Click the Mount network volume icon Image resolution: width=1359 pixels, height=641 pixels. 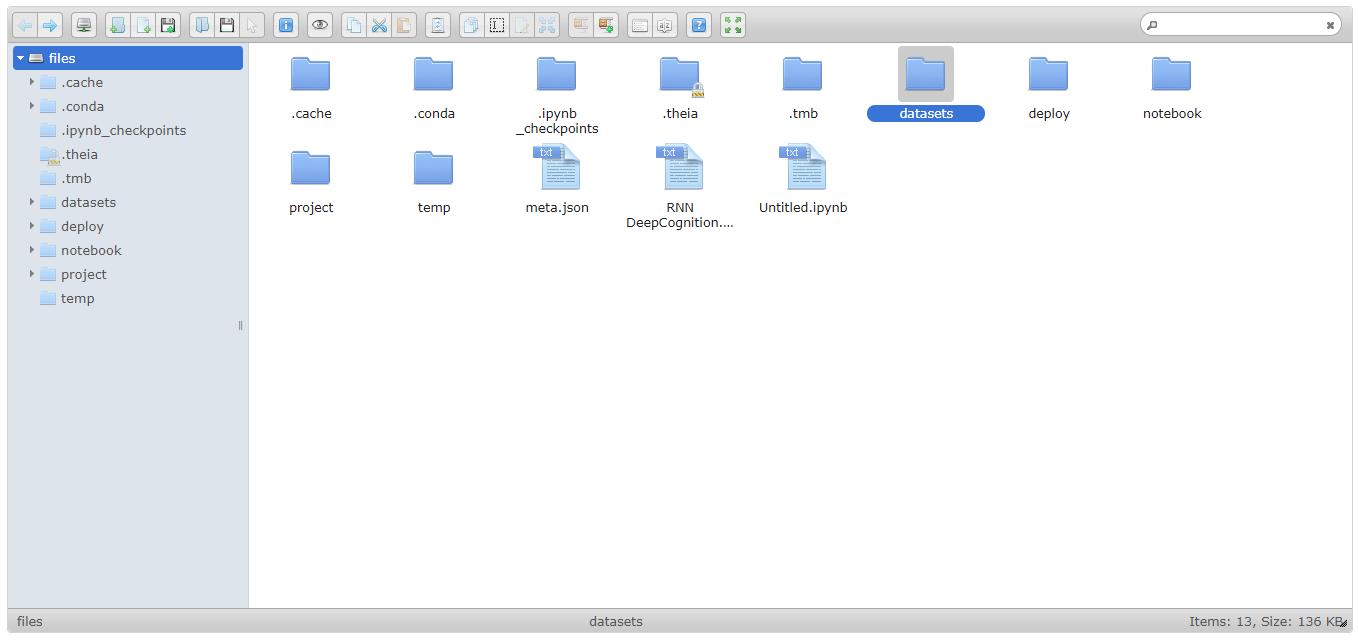tap(84, 25)
